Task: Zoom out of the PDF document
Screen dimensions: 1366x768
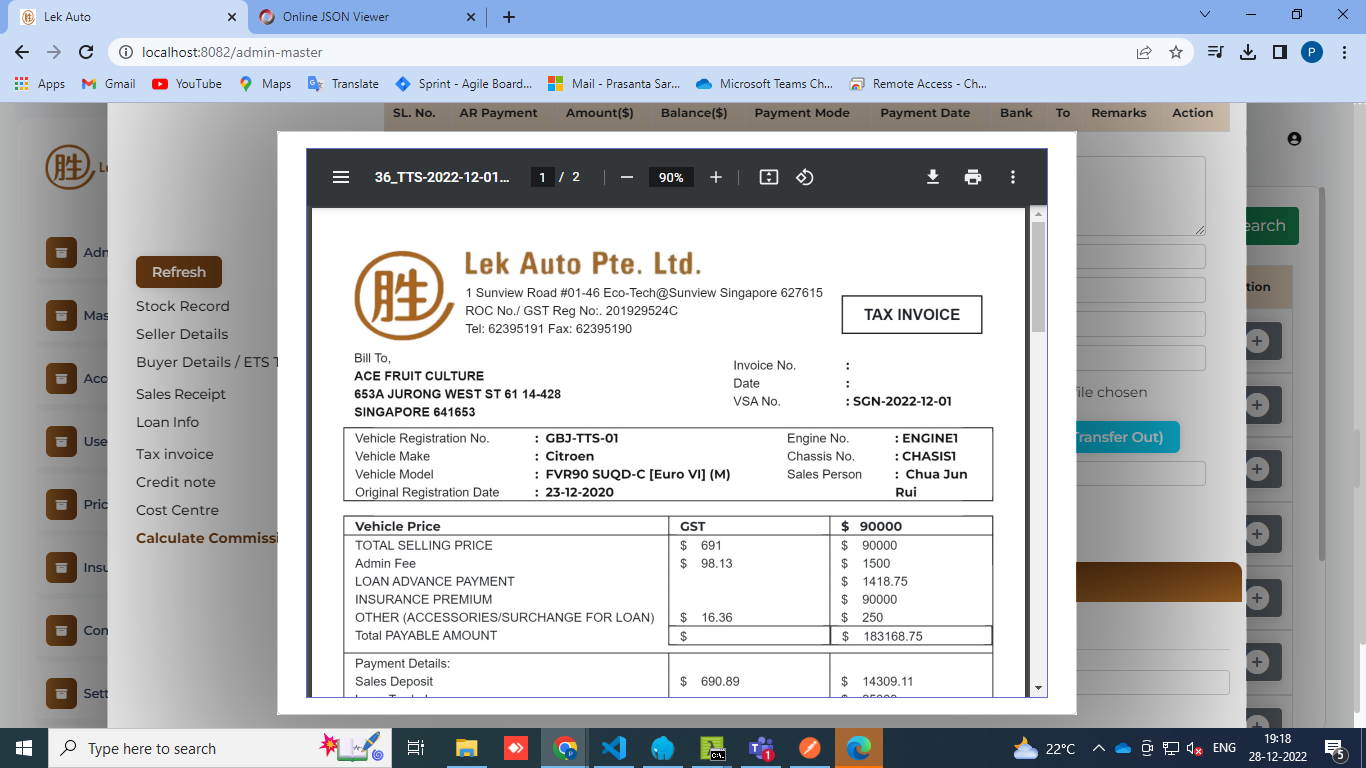Action: pyautogui.click(x=627, y=177)
